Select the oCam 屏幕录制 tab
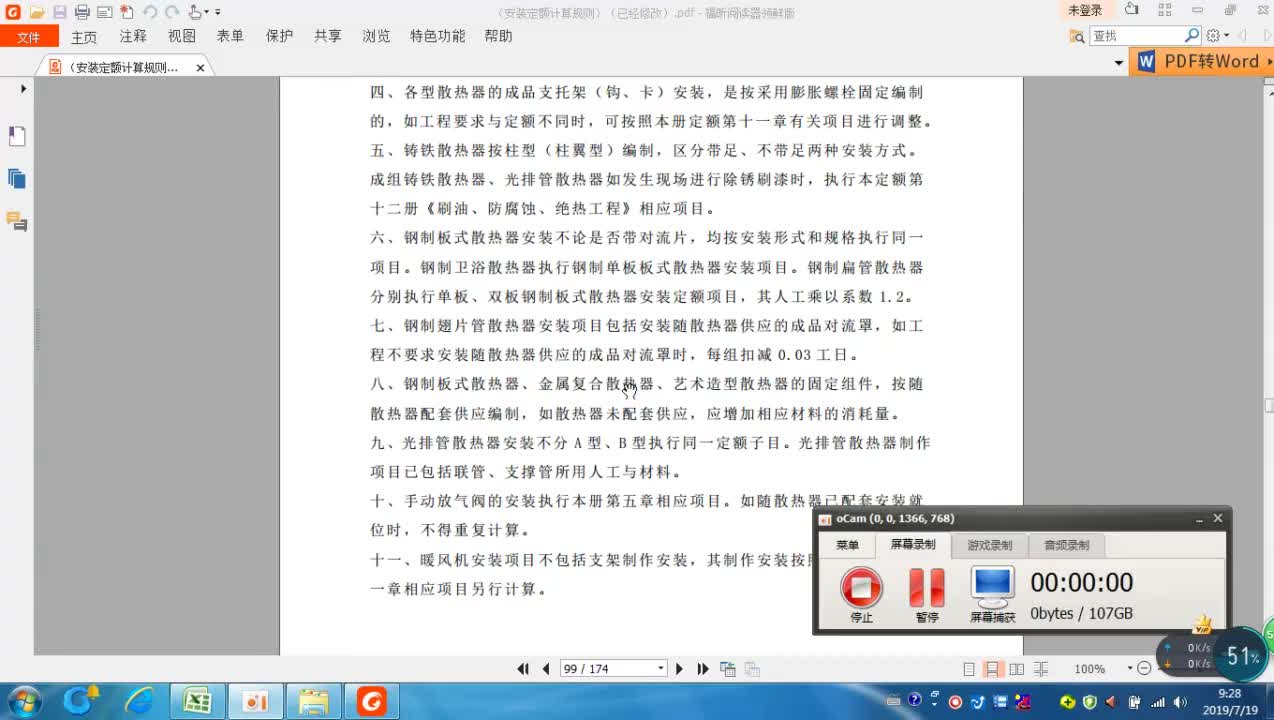Viewport: 1274px width, 720px height. 913,545
